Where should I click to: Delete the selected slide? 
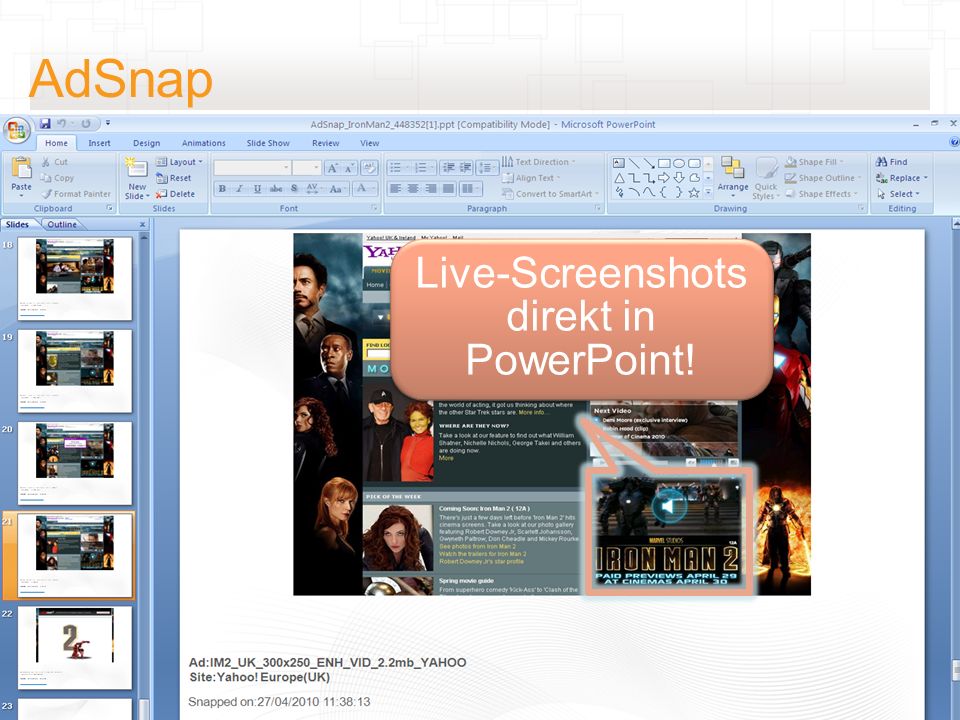pyautogui.click(x=175, y=194)
